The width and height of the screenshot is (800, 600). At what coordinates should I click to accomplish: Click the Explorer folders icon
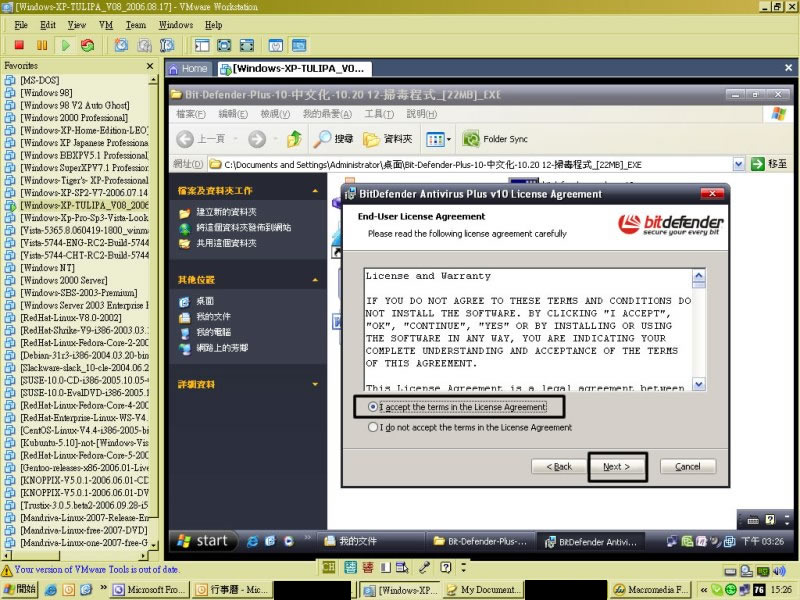[371, 139]
